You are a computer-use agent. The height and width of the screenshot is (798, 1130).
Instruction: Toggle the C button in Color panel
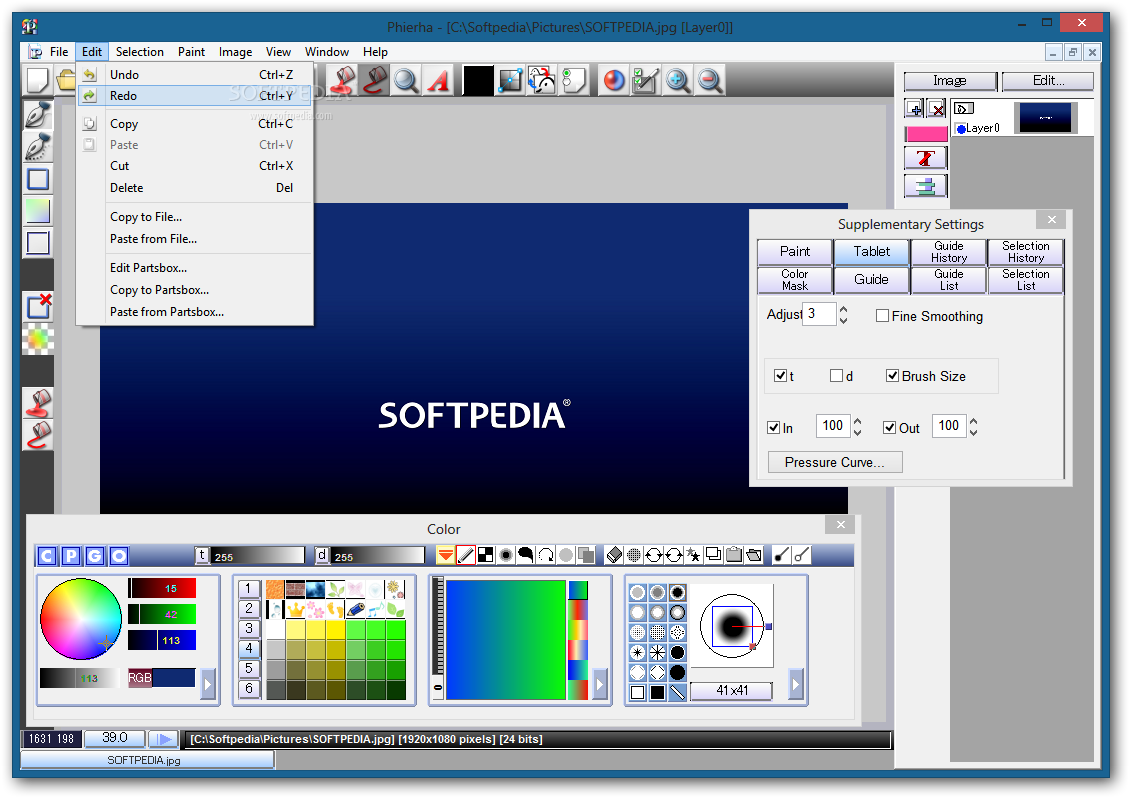47,555
